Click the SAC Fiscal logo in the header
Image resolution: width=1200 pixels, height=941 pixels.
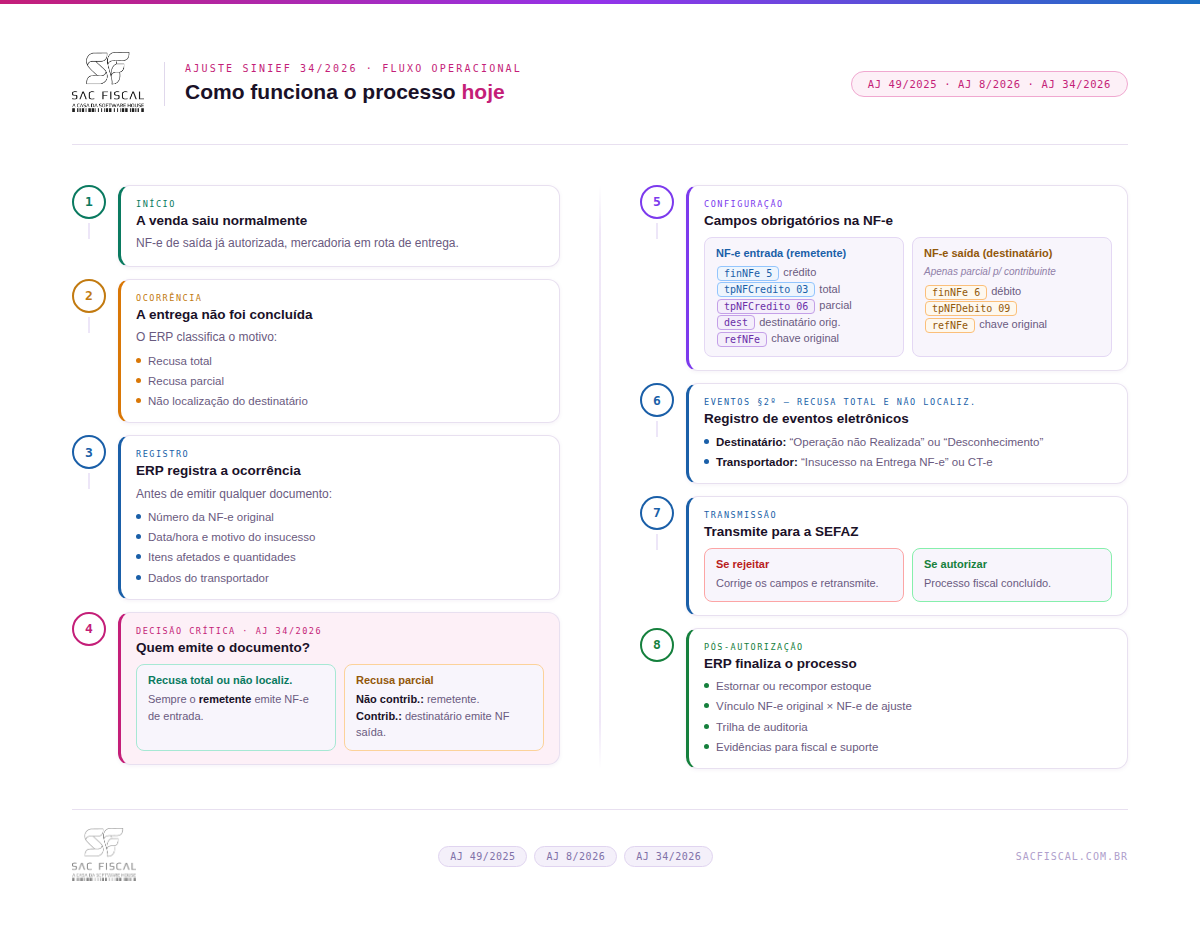pyautogui.click(x=108, y=82)
